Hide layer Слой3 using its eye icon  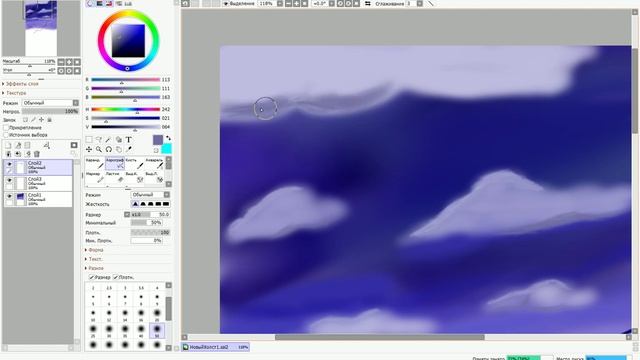click(x=9, y=180)
